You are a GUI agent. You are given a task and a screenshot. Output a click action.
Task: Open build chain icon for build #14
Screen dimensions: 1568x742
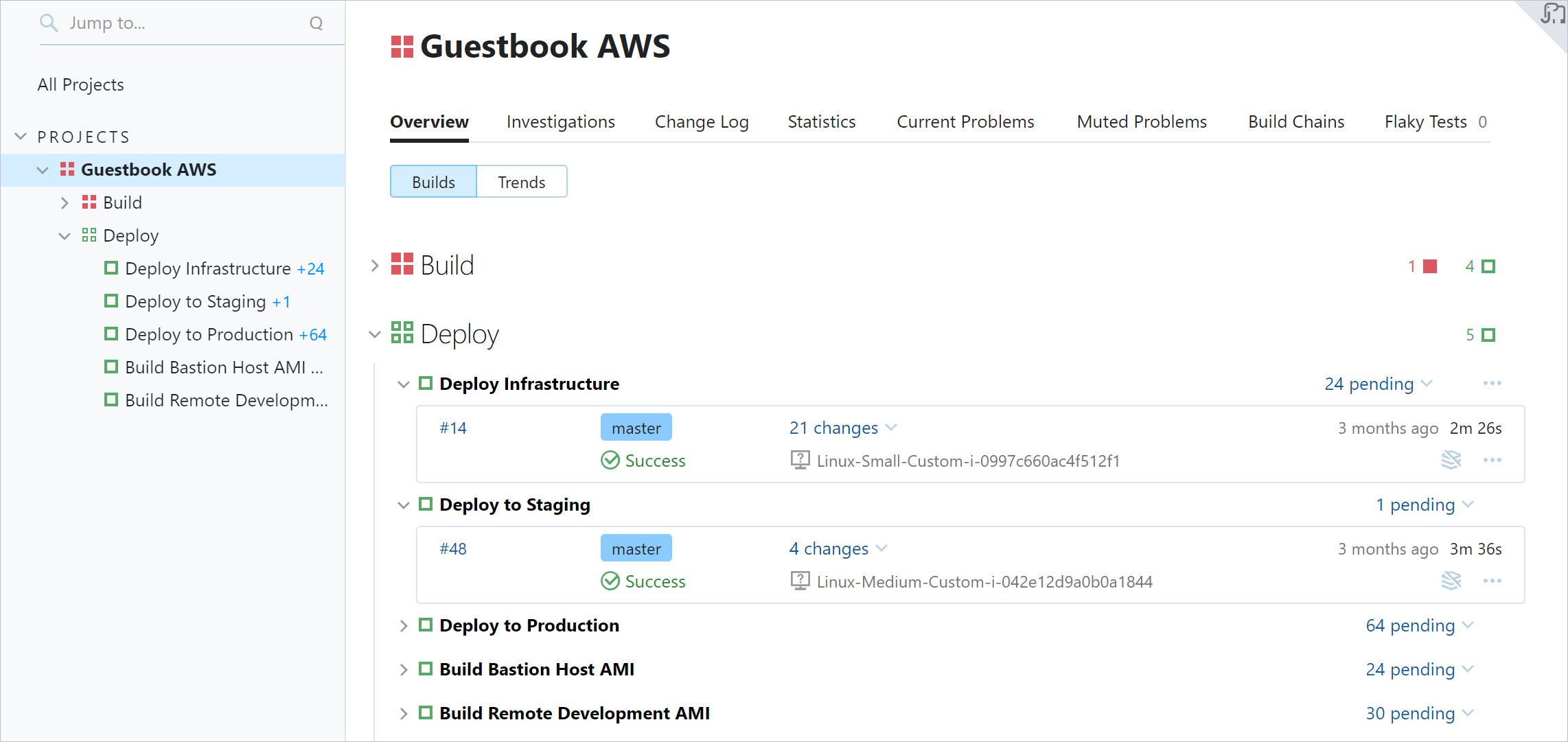(1451, 460)
